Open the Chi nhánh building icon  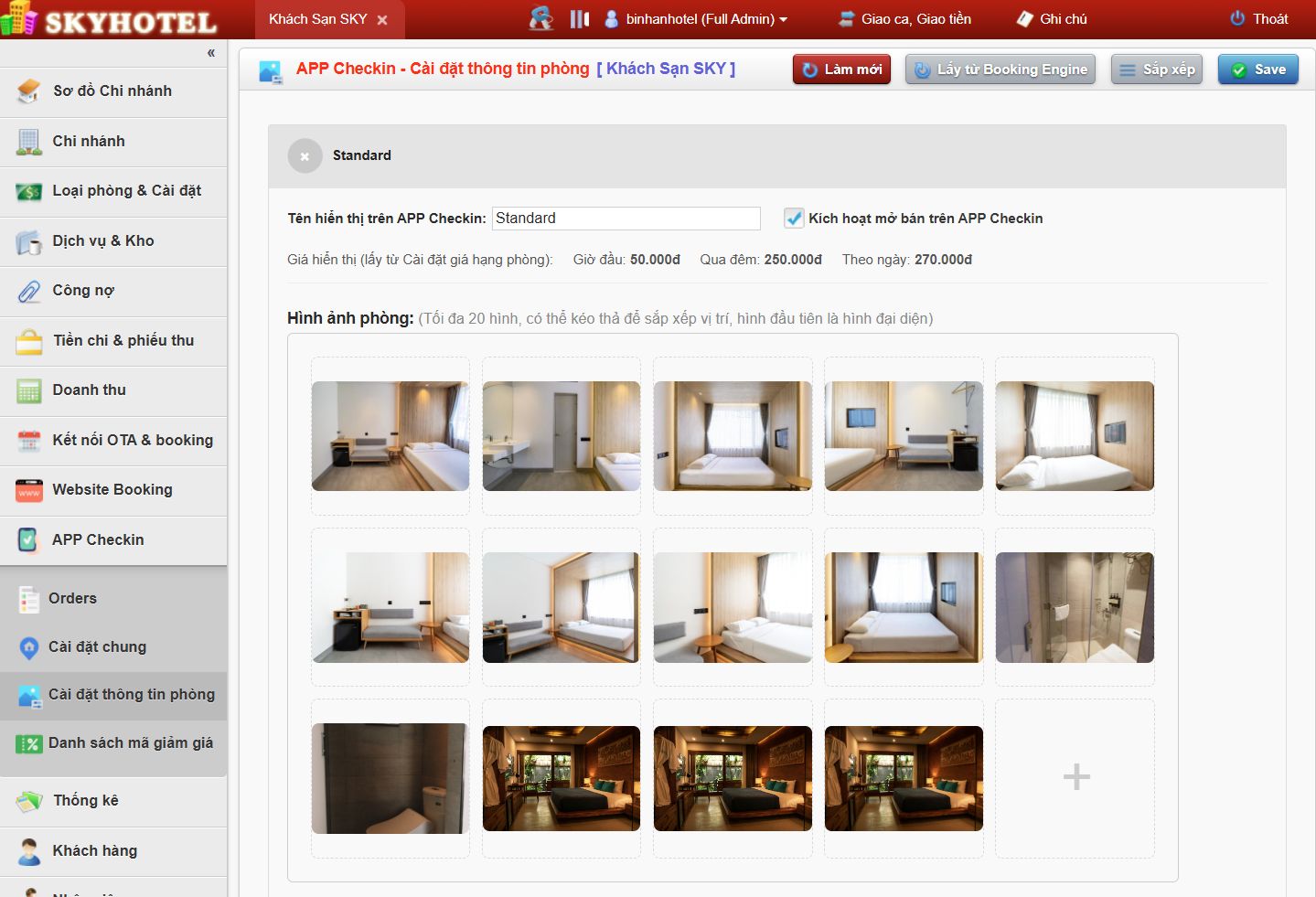28,142
